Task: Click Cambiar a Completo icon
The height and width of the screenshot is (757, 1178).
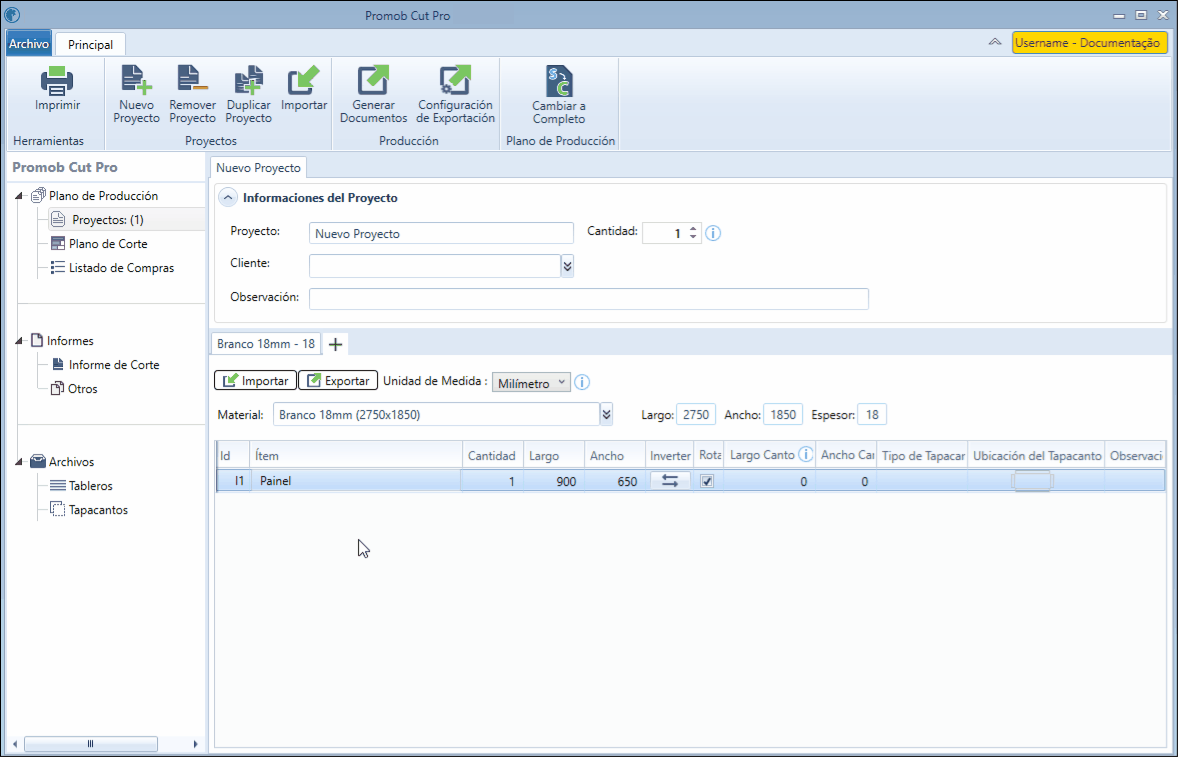Action: click(x=559, y=80)
